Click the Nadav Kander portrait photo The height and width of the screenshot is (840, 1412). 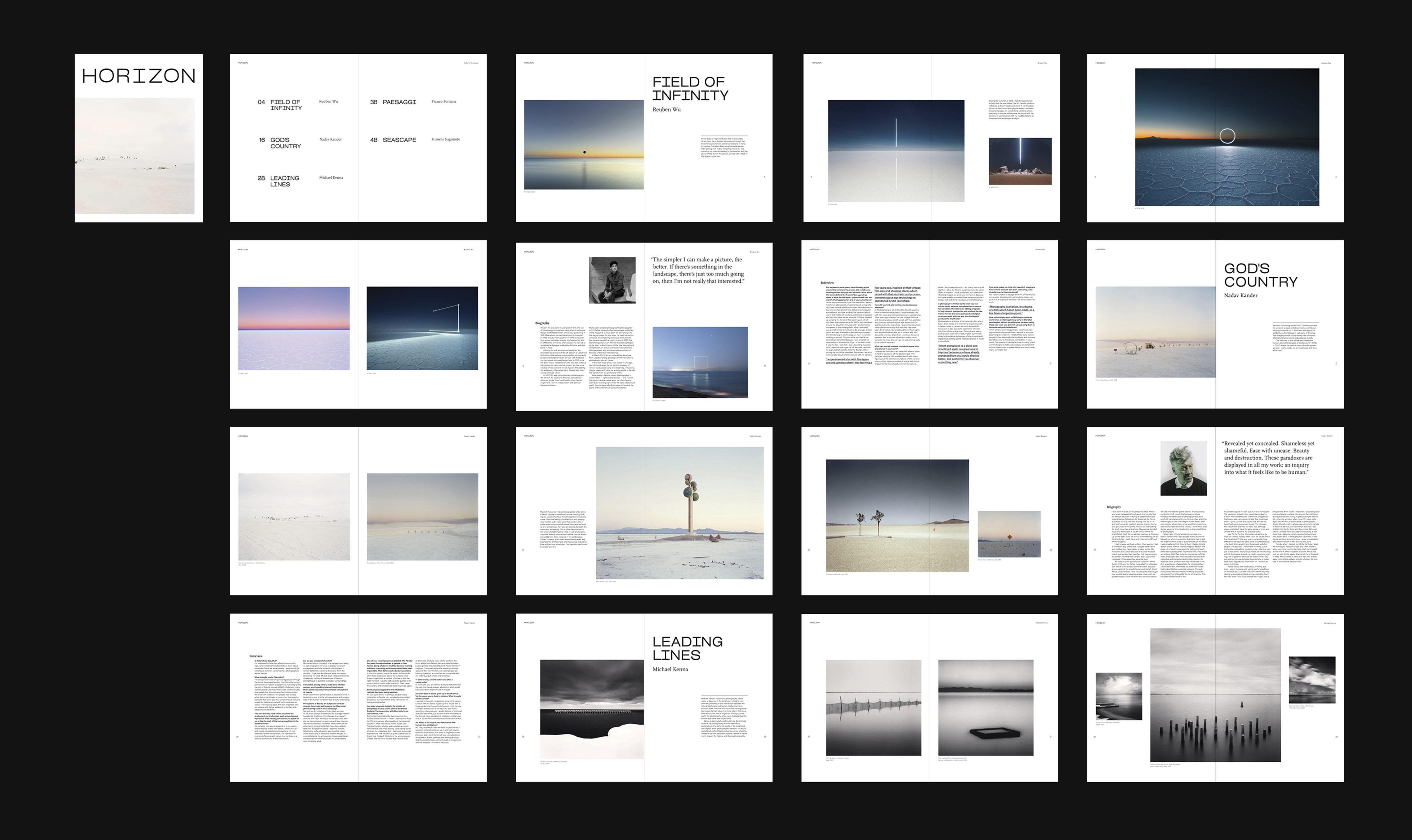1183,469
